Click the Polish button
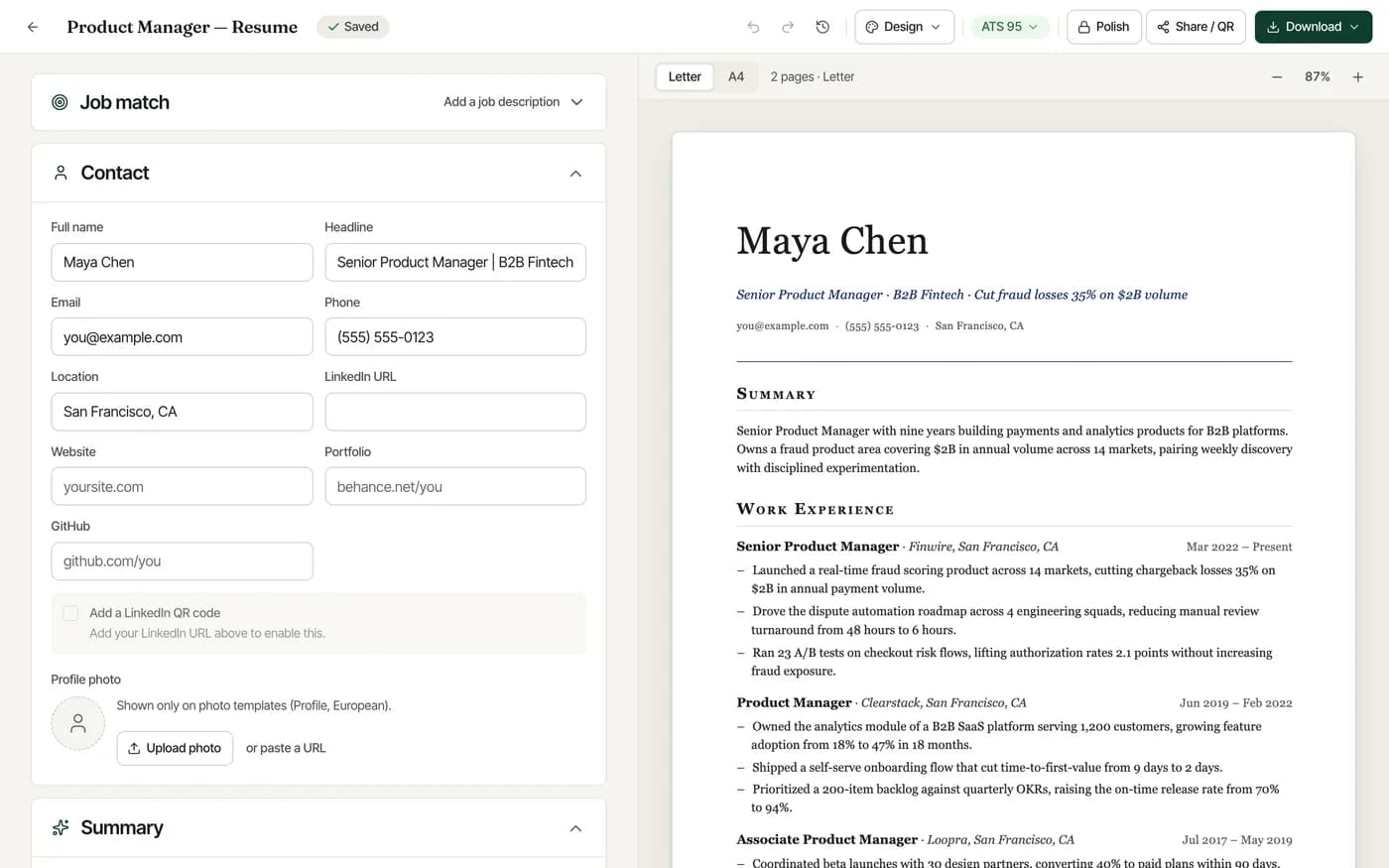1389x868 pixels. point(1104,27)
